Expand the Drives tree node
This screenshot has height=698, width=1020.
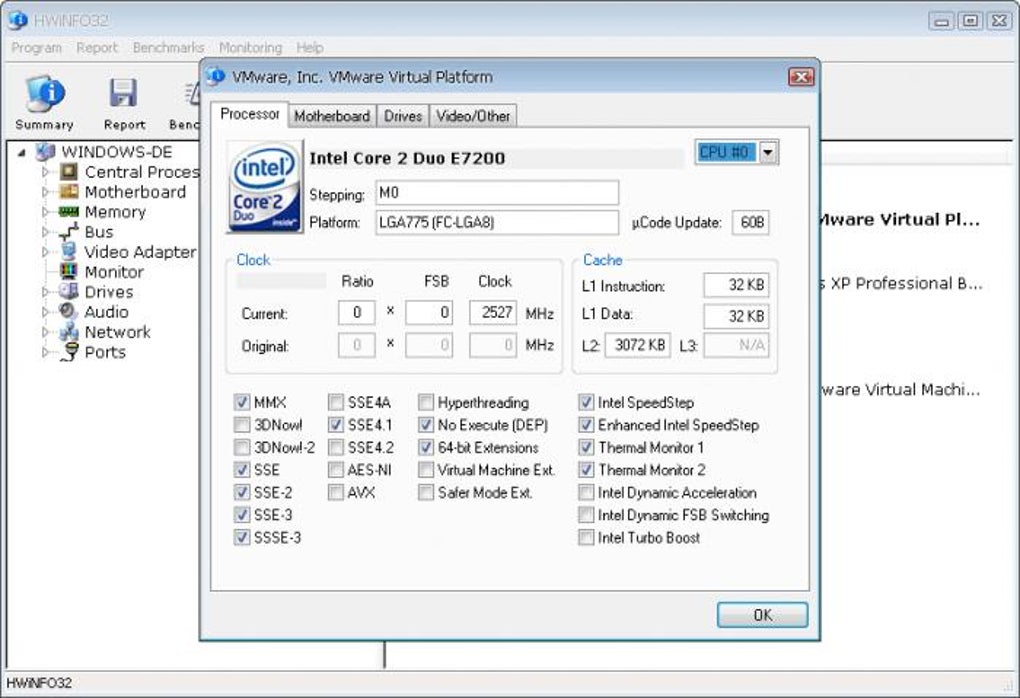click(x=46, y=292)
